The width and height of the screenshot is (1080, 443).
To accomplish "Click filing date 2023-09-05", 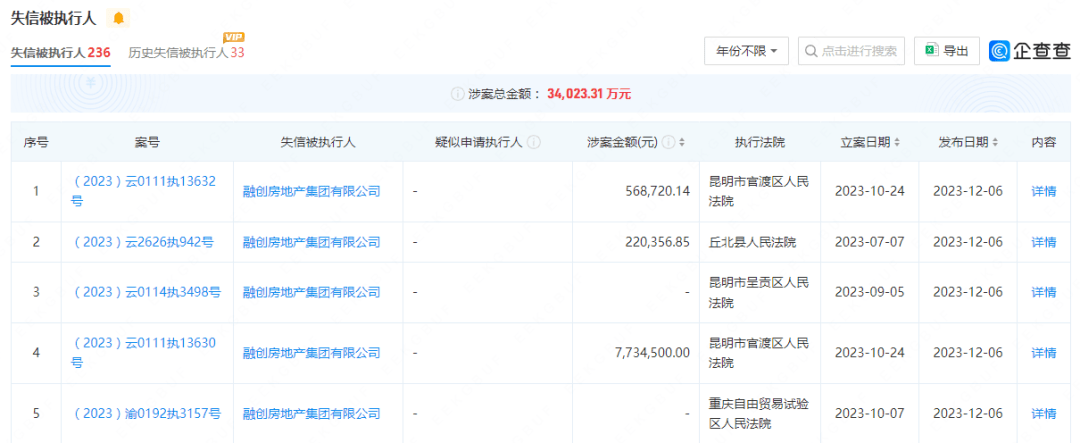I will click(869, 292).
